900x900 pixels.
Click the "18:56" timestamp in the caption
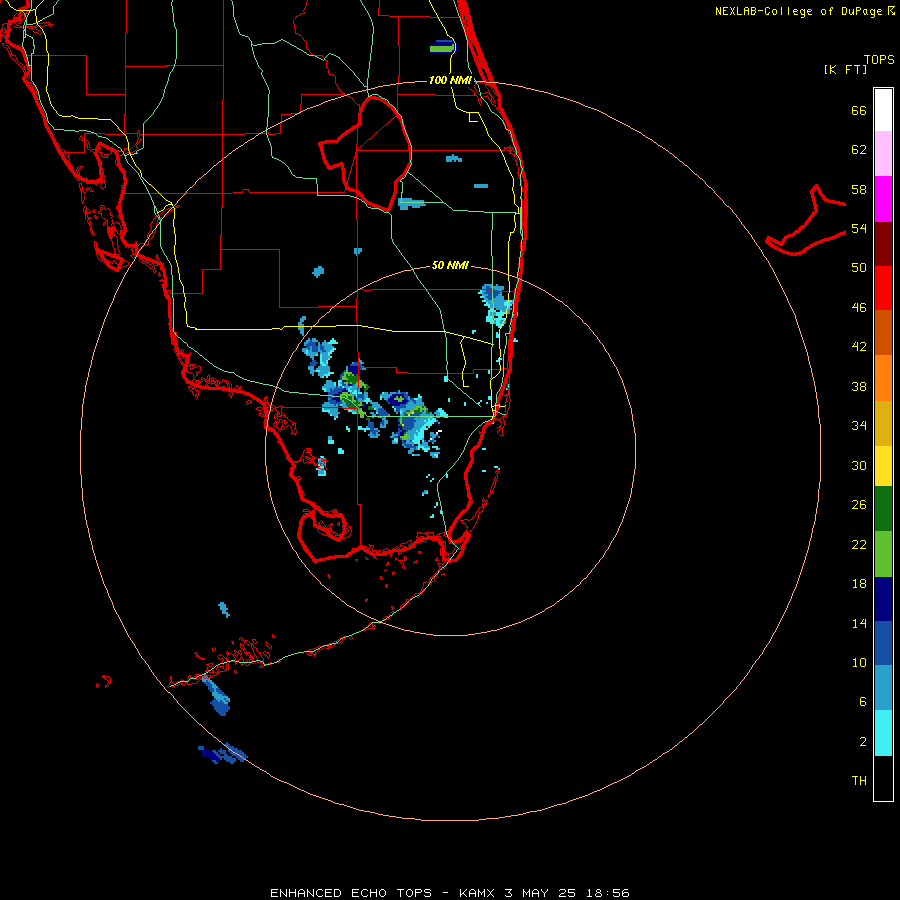coord(608,893)
